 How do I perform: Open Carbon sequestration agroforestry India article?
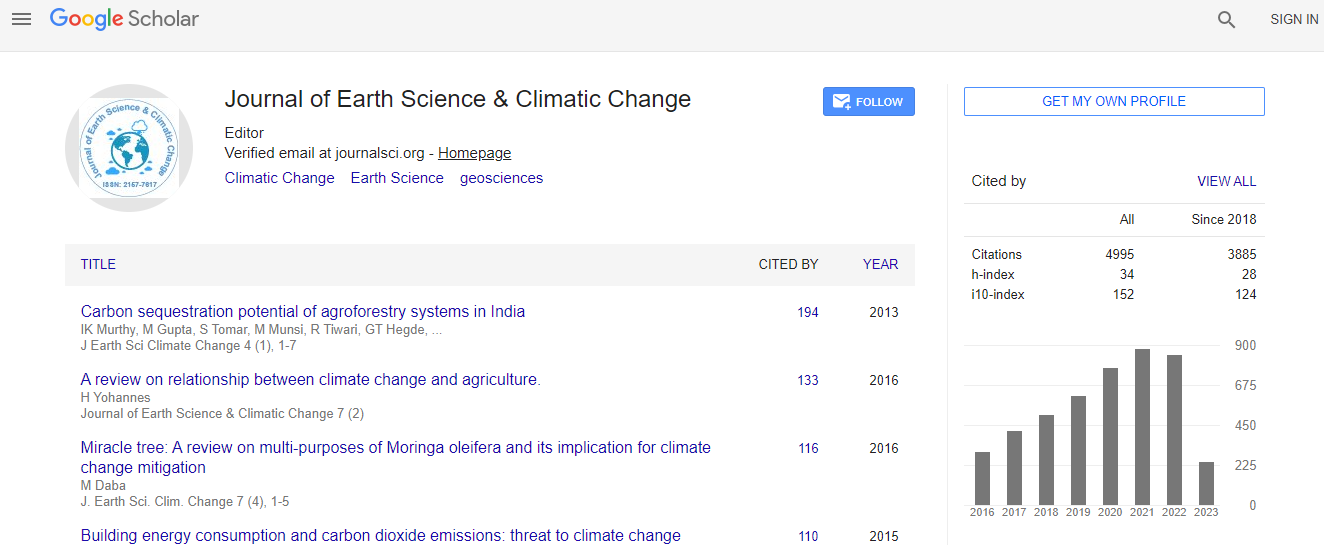[x=302, y=311]
